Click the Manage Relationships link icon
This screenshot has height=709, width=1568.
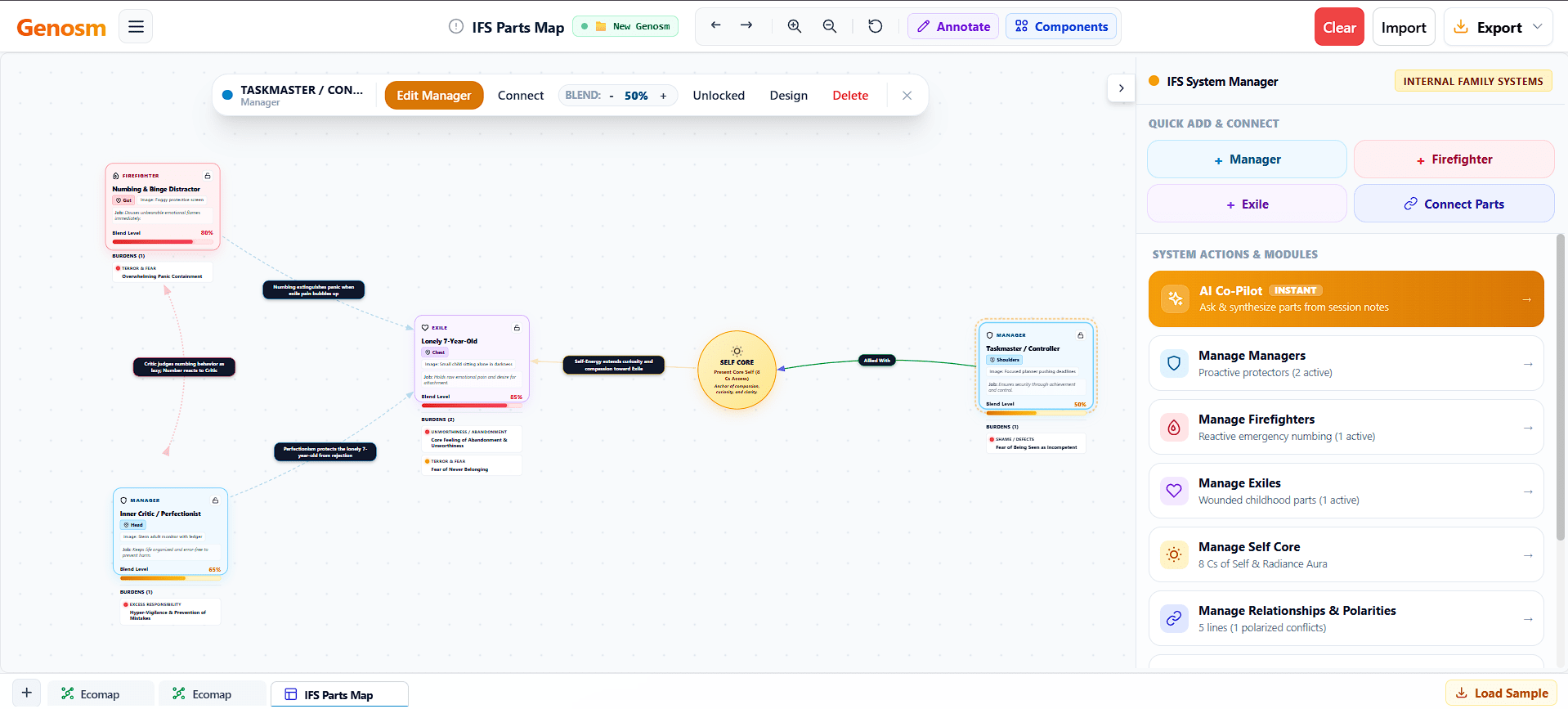(x=1174, y=618)
